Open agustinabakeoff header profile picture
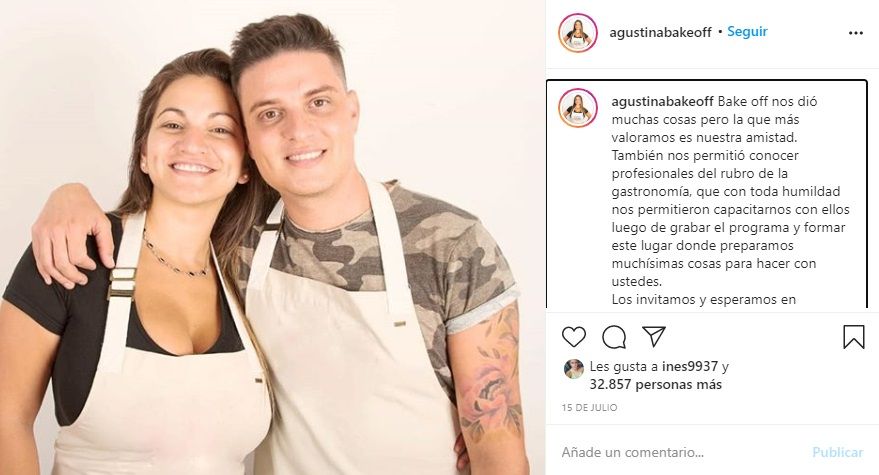 [x=577, y=33]
